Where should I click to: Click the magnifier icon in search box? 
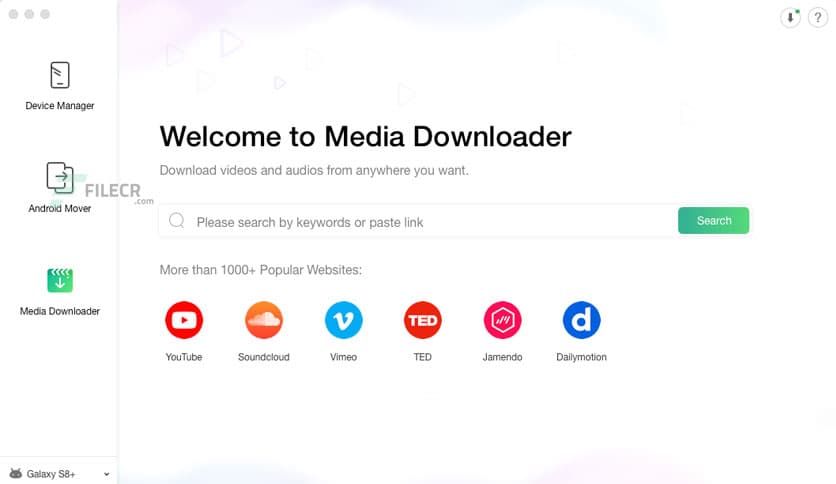pyautogui.click(x=176, y=221)
